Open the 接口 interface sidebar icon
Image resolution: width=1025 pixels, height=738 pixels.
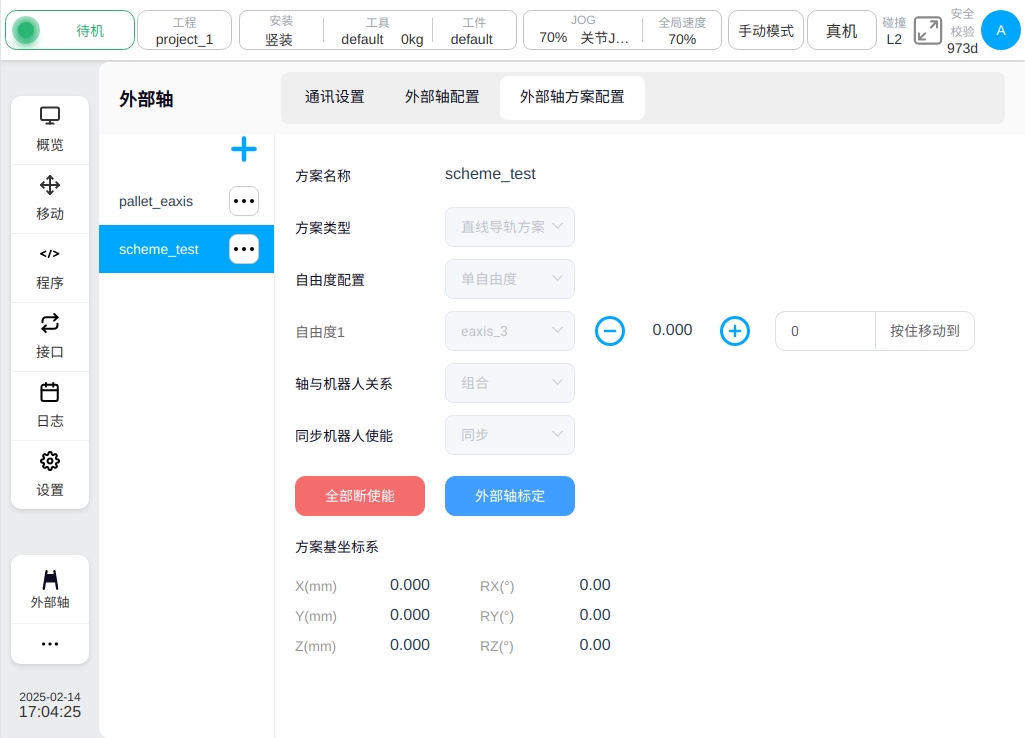(50, 337)
